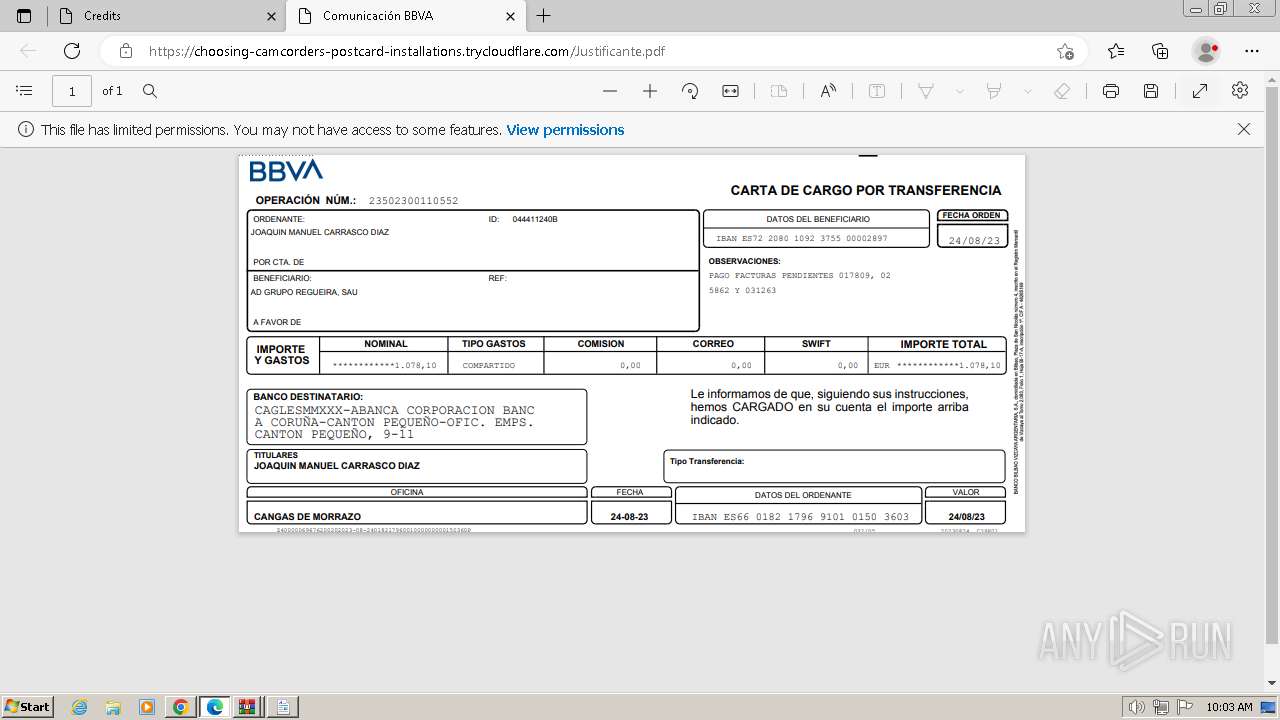This screenshot has width=1280, height=720.
Task: Click the Importe Total EUR 1.078,10 value
Action: [937, 366]
